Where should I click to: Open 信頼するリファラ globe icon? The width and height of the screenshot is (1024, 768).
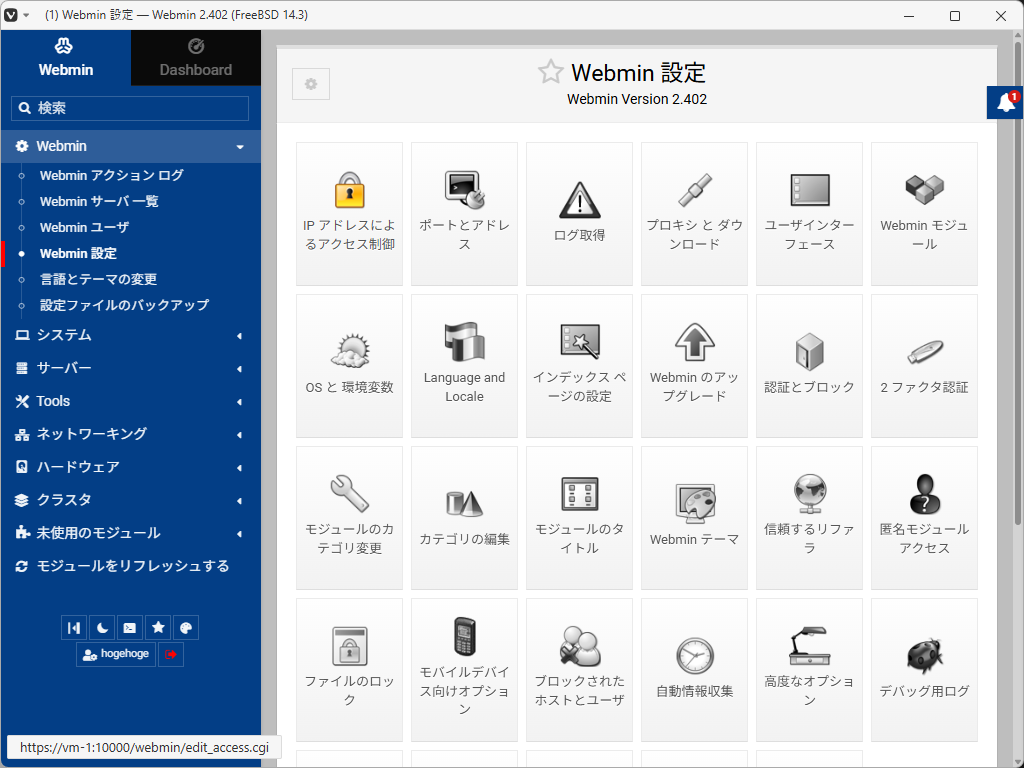coord(809,494)
